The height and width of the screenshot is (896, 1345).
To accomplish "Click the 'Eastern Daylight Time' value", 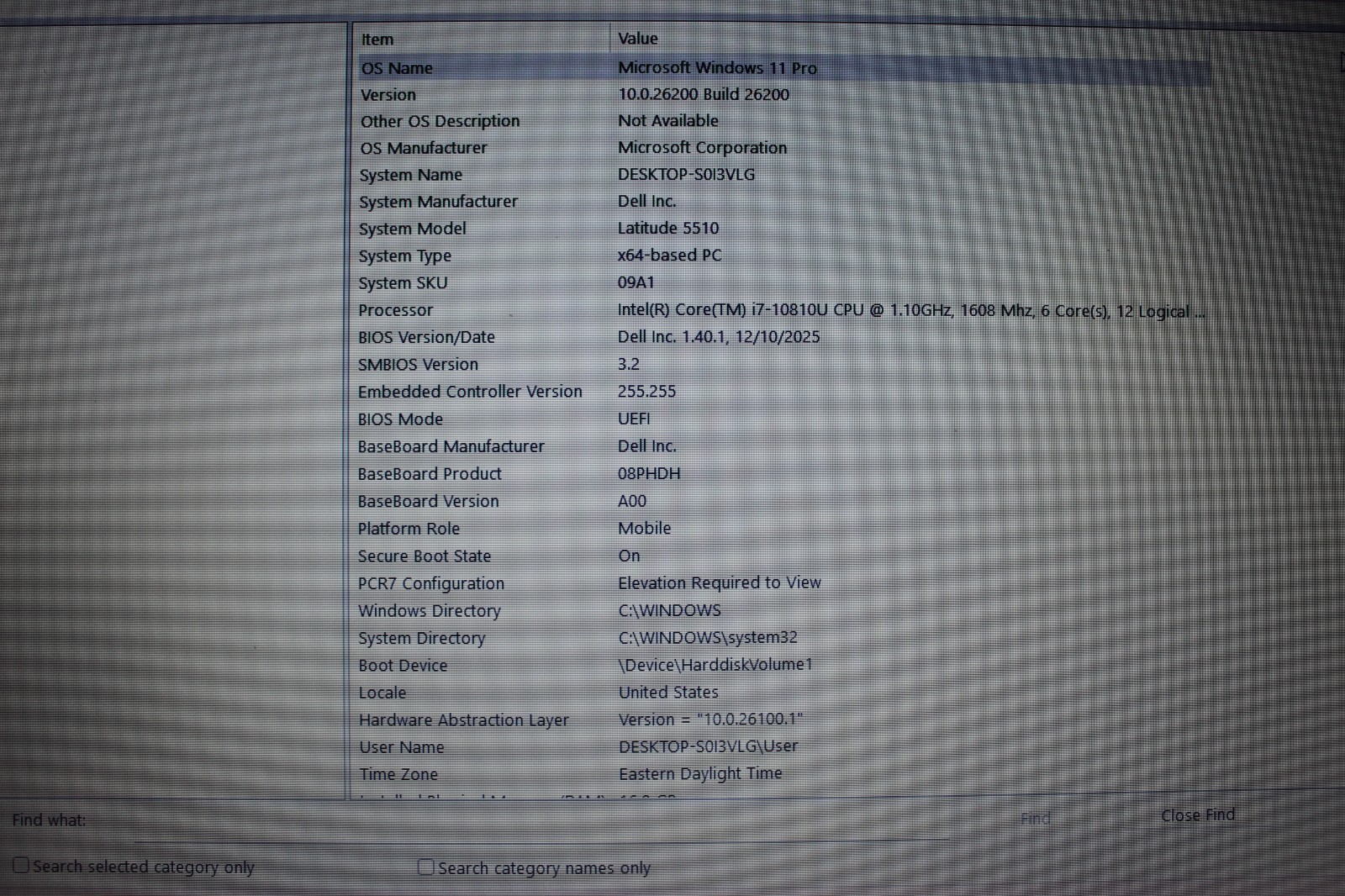I will coord(701,773).
